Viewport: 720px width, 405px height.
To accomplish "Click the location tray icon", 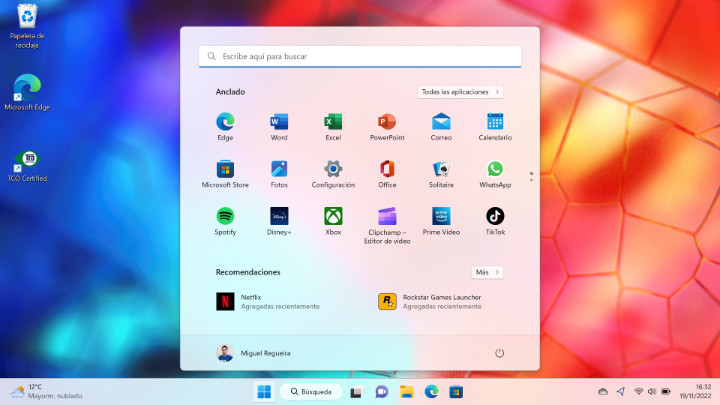I will 621,391.
